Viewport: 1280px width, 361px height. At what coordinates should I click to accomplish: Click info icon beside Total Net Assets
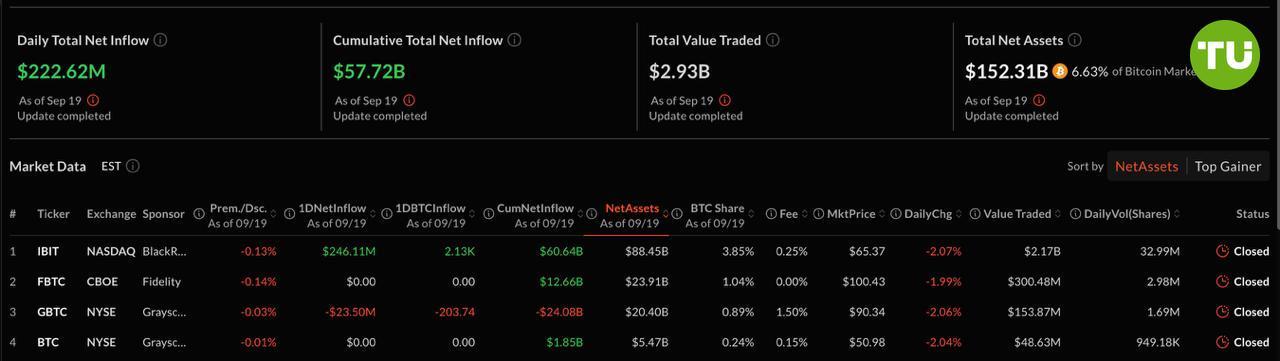(x=1074, y=41)
